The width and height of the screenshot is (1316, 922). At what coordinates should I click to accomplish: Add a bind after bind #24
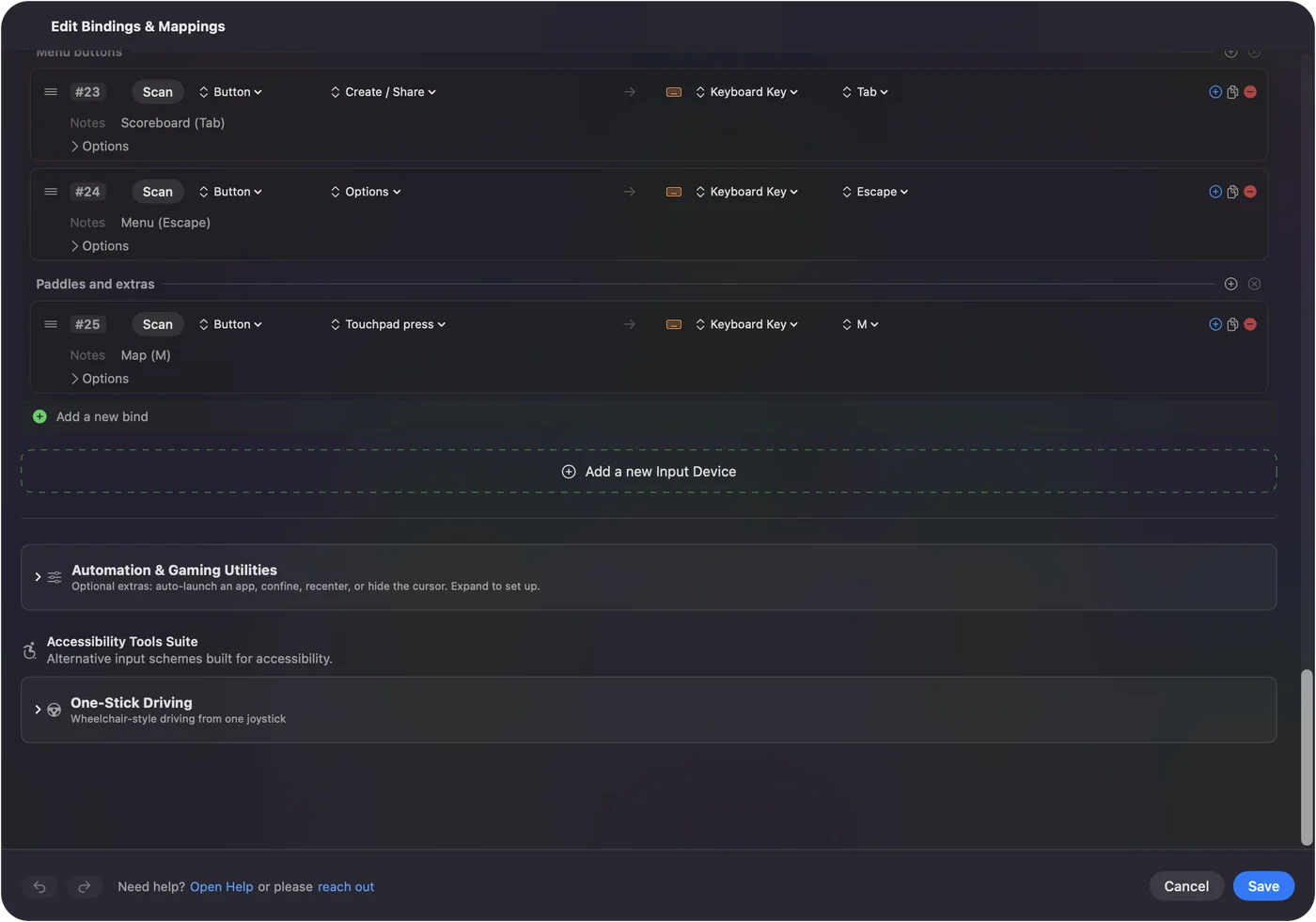point(1215,192)
